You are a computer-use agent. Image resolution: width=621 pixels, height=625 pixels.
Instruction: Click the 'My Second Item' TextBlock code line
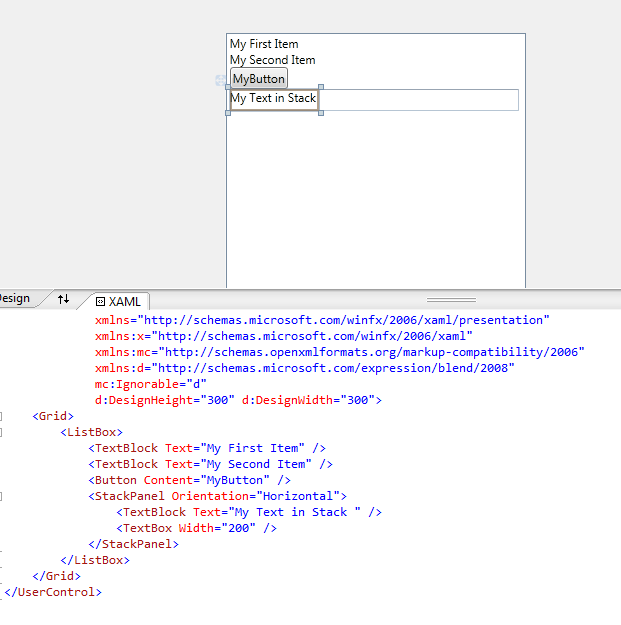[x=210, y=464]
